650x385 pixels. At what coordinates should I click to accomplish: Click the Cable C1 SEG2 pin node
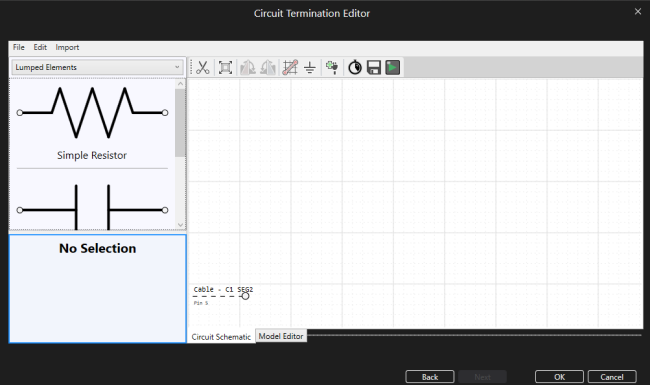pos(245,296)
